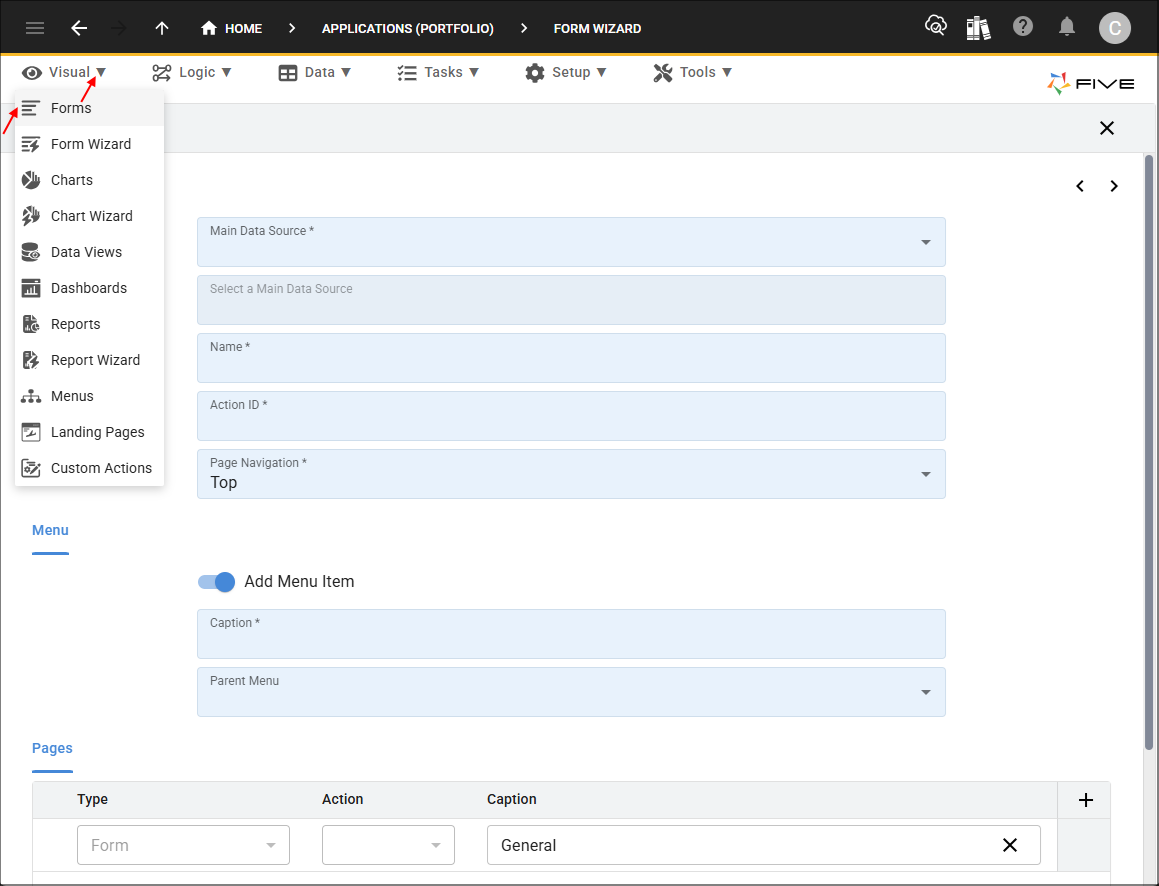Open the notifications bell
The width and height of the screenshot is (1159, 886).
coord(1067,27)
